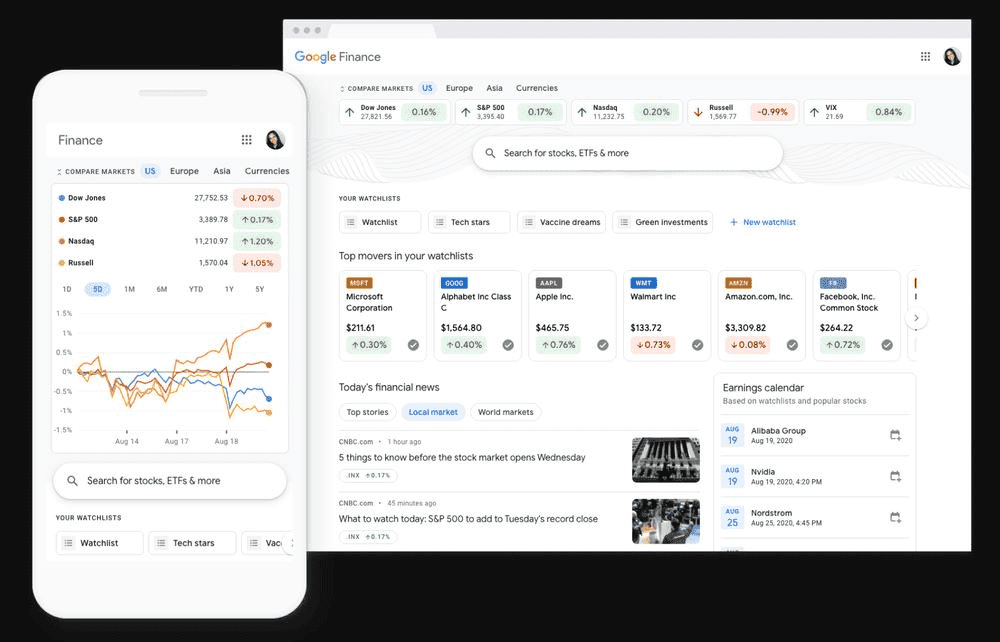Click the VIX up arrow icon
Image resolution: width=1000 pixels, height=642 pixels.
coord(814,112)
